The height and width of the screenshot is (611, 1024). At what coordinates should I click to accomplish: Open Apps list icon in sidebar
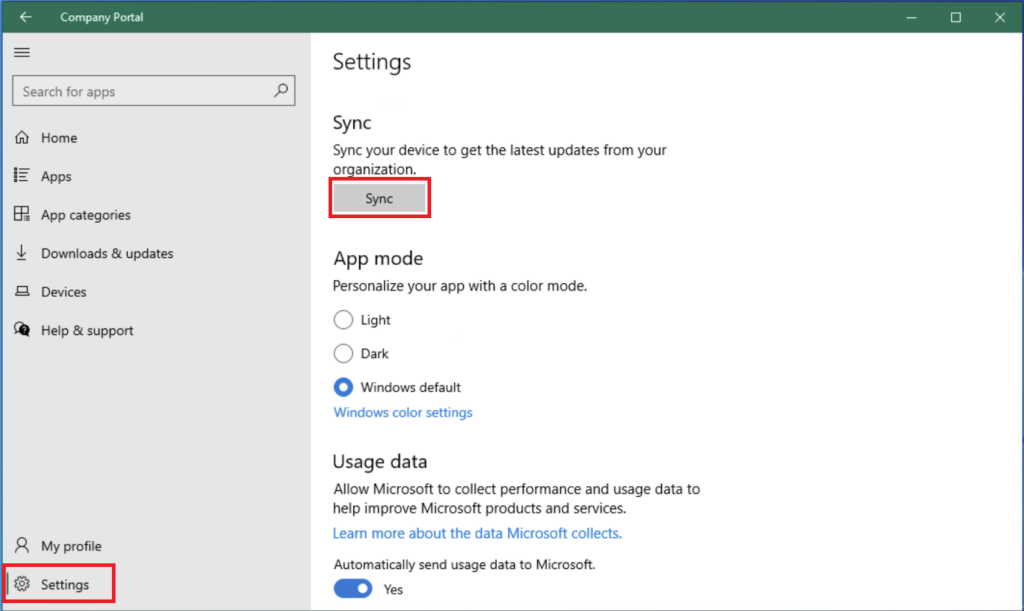pyautogui.click(x=22, y=176)
